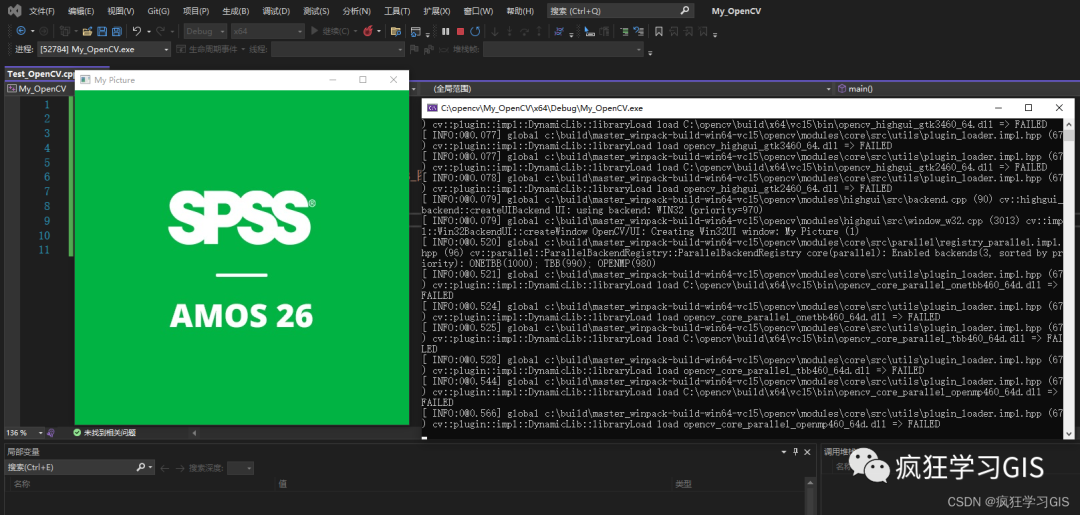Image resolution: width=1080 pixels, height=515 pixels.
Task: Open the 工具(T) tools menu
Action: 397,11
